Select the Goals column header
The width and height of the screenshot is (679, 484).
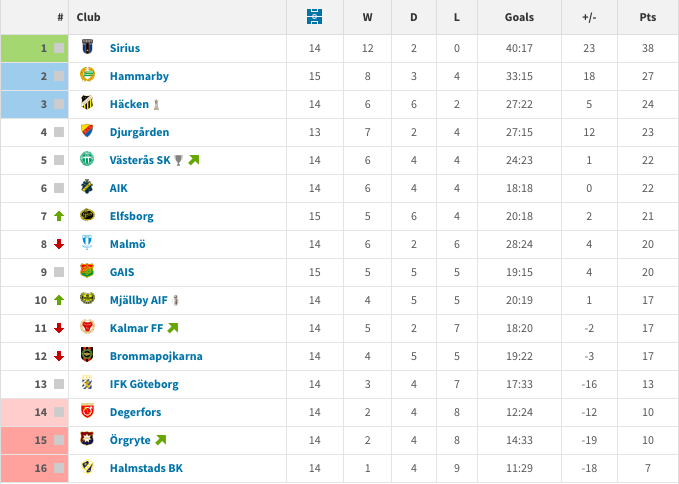pyautogui.click(x=519, y=17)
